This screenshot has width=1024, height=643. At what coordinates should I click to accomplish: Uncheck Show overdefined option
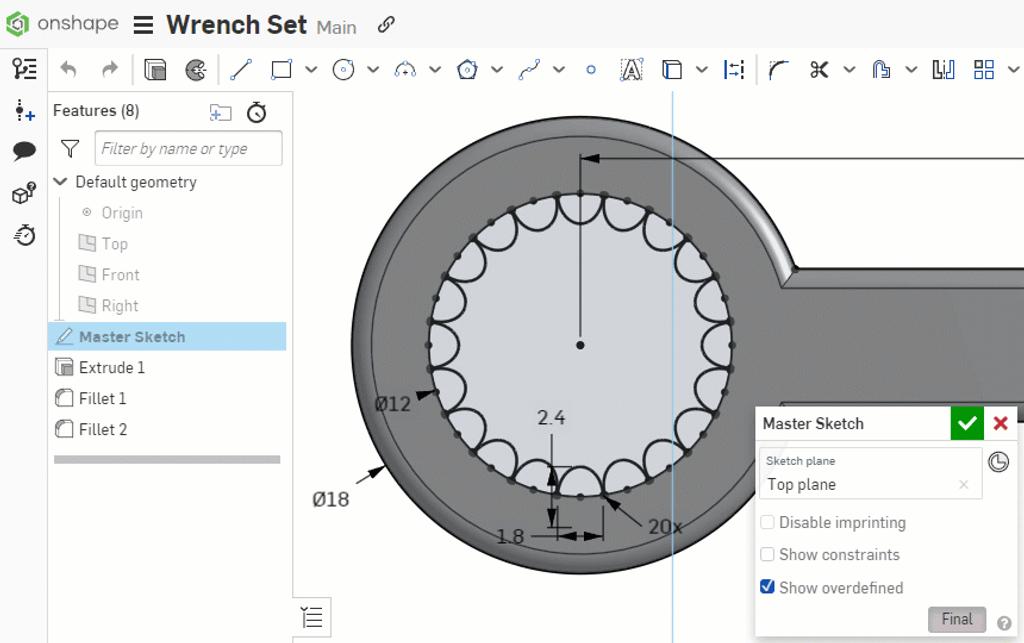click(x=767, y=588)
